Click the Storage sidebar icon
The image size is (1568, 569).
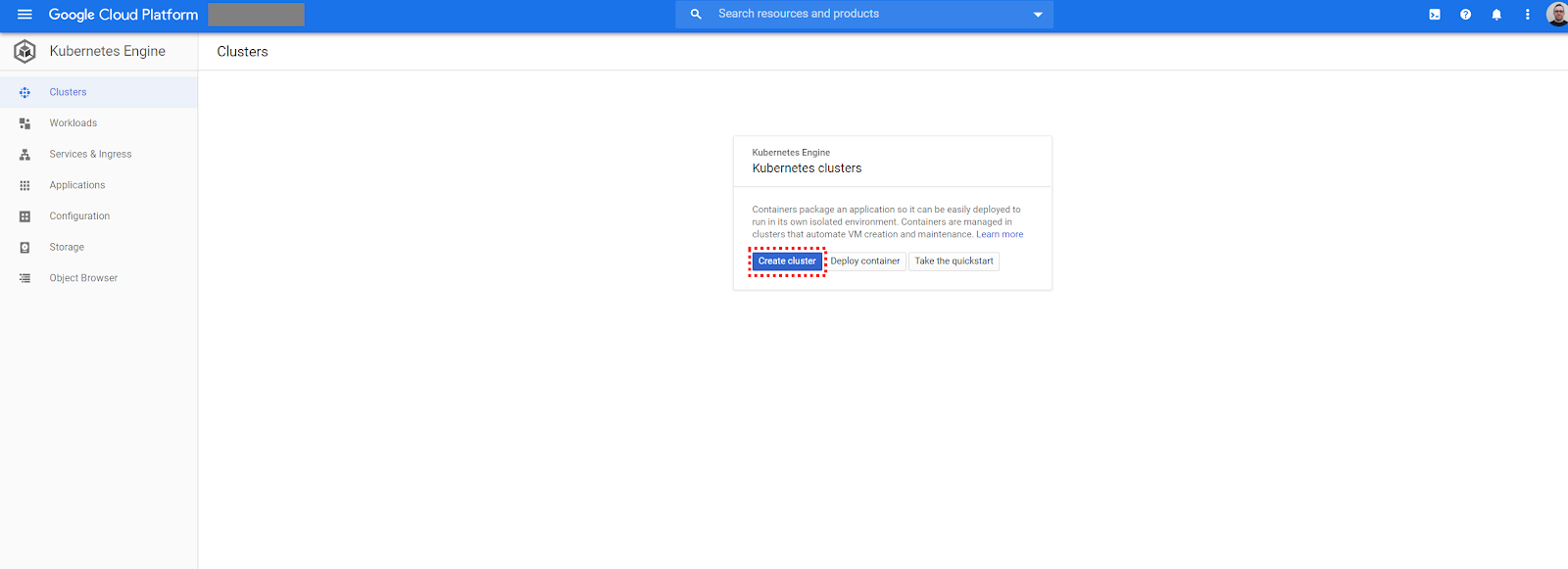pyautogui.click(x=24, y=248)
